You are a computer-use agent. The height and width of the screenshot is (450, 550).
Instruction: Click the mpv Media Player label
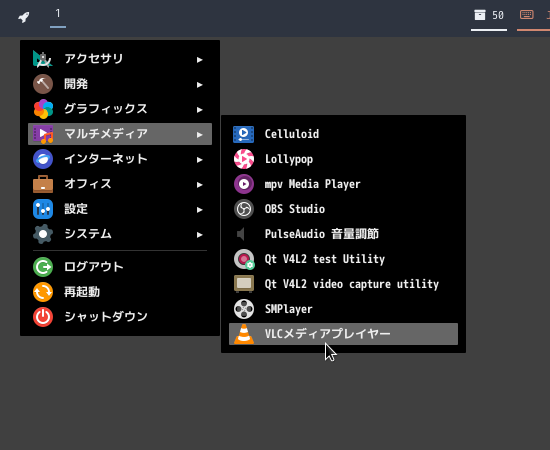click(313, 184)
